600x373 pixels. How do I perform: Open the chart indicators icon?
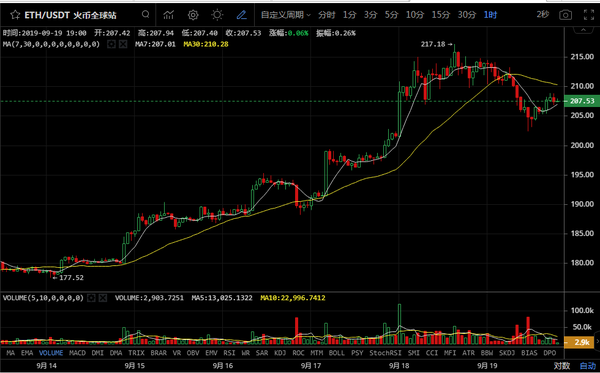pos(168,15)
